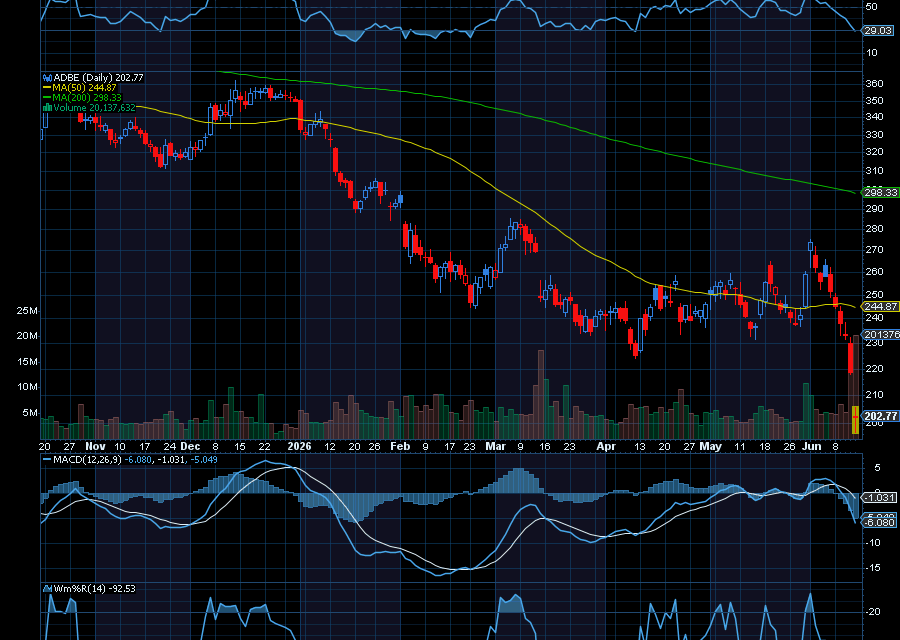
Task: Click the area icon beside Wm%R(14)
Action: pyautogui.click(x=48, y=588)
